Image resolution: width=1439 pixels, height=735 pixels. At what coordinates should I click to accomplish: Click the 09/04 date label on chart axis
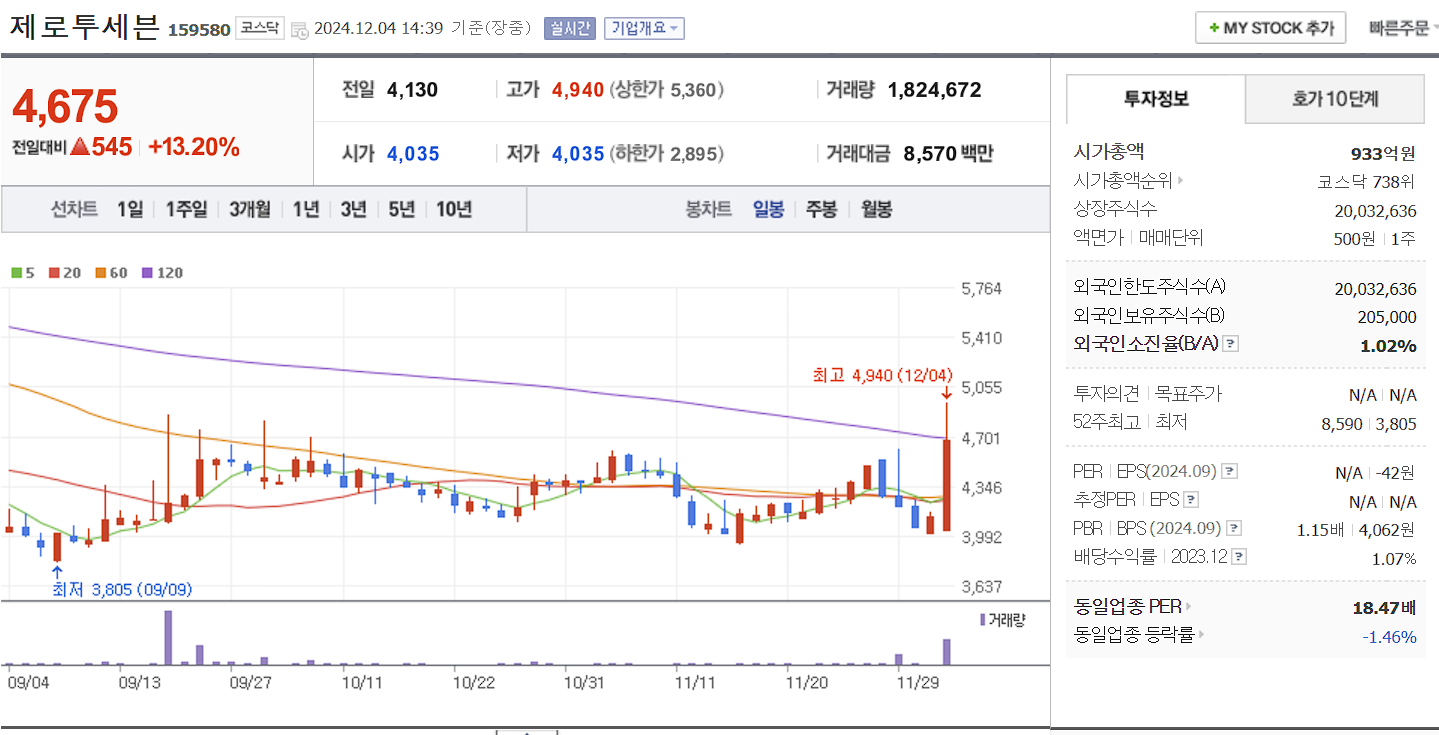point(28,682)
